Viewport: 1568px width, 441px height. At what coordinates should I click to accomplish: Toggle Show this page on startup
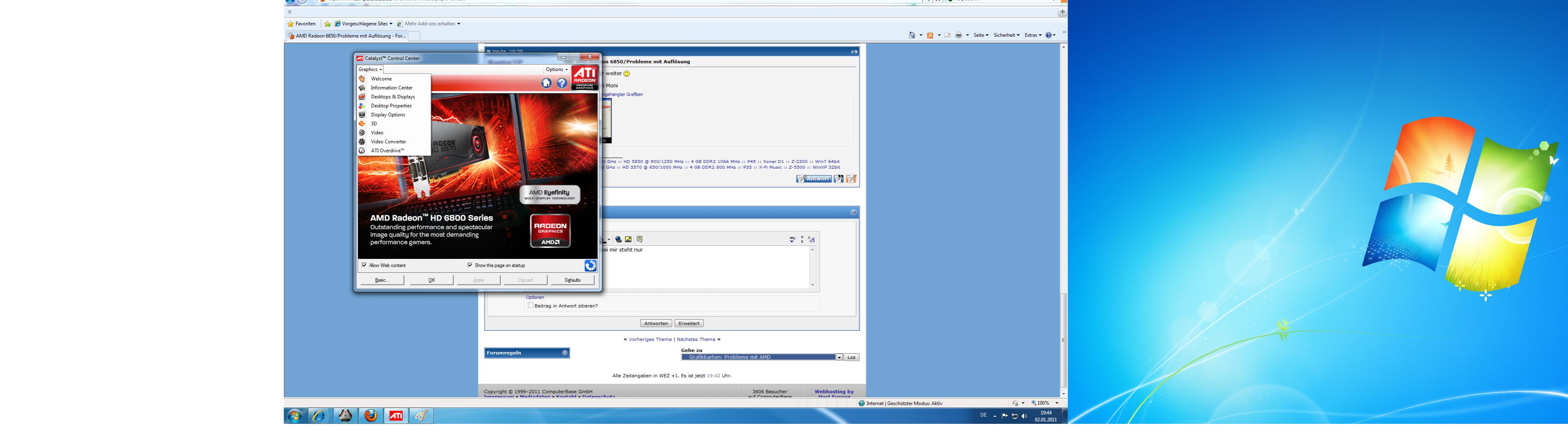[470, 265]
